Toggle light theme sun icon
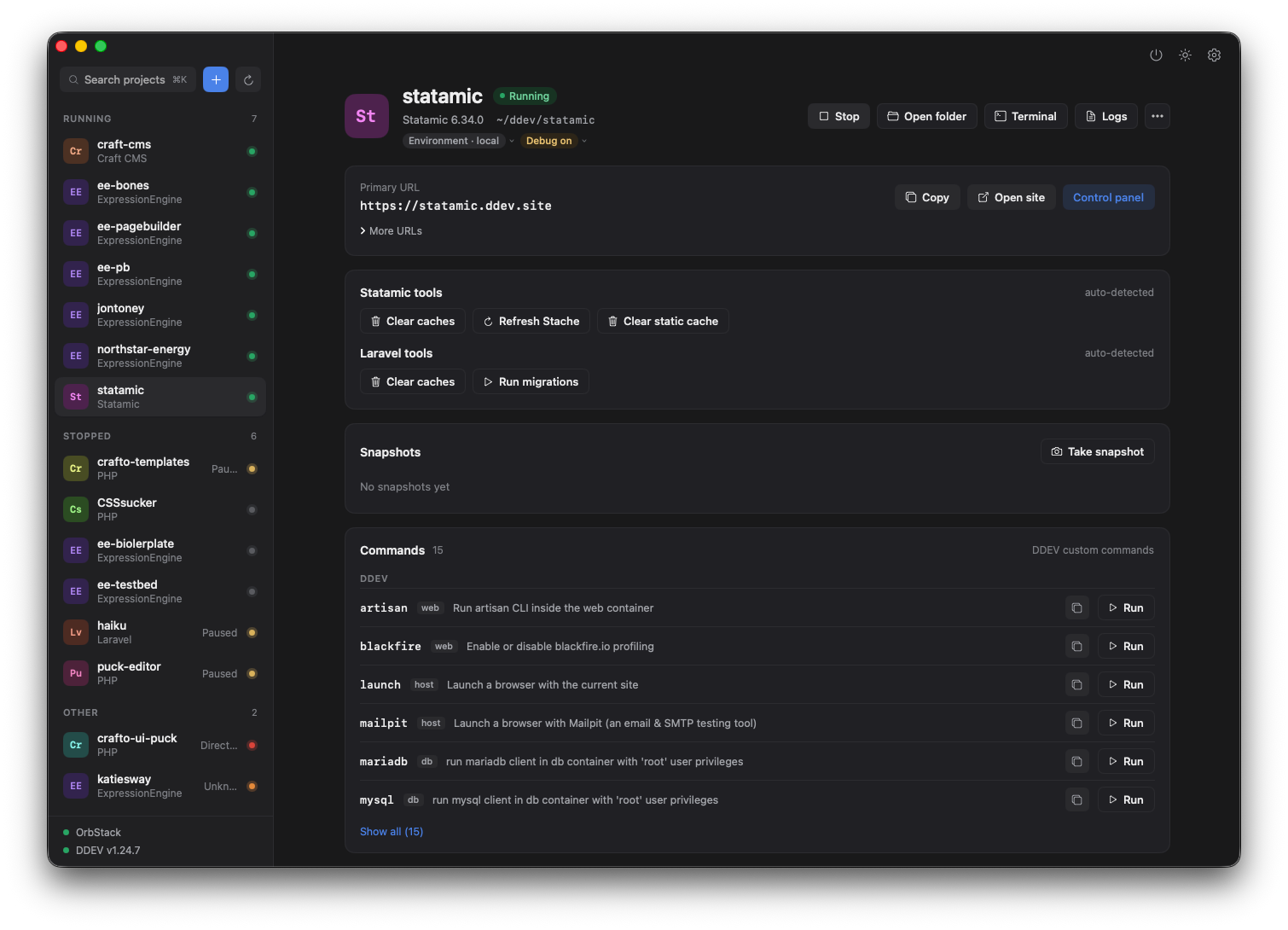Image resolution: width=1288 pixels, height=930 pixels. tap(1185, 55)
